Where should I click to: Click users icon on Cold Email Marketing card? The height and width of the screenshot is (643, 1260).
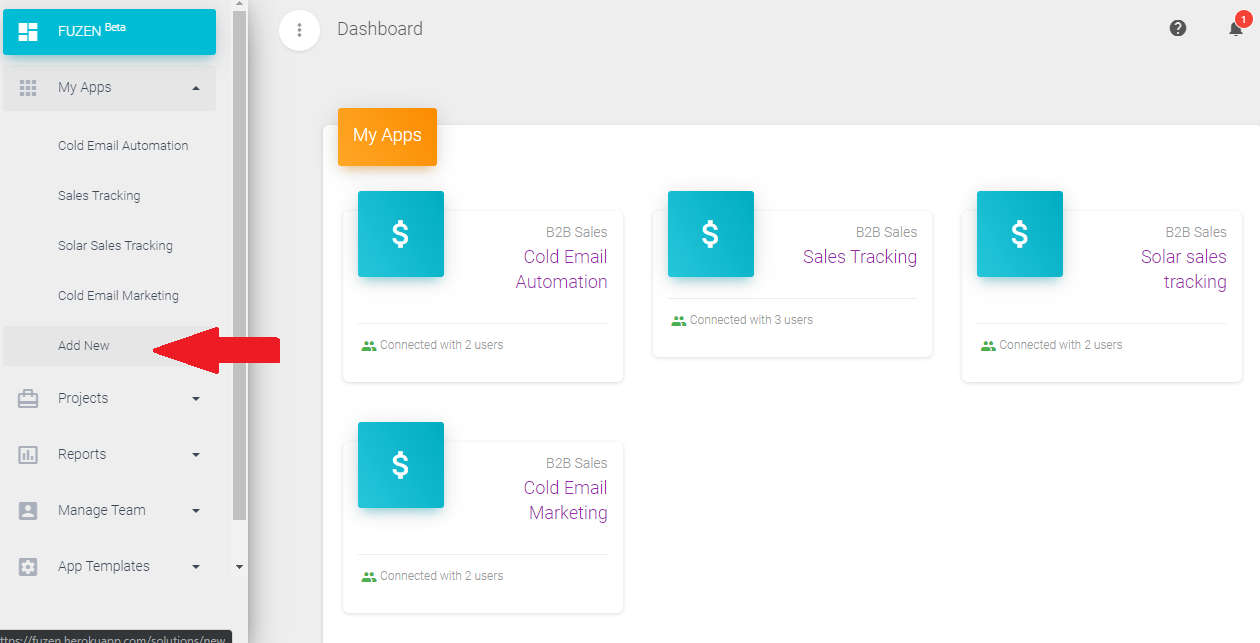(368, 576)
